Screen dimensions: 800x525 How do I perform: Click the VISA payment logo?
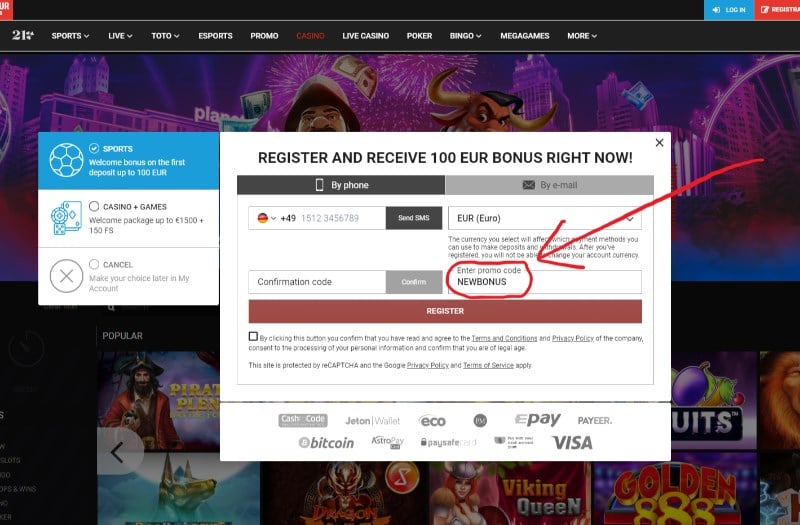pyautogui.click(x=572, y=442)
